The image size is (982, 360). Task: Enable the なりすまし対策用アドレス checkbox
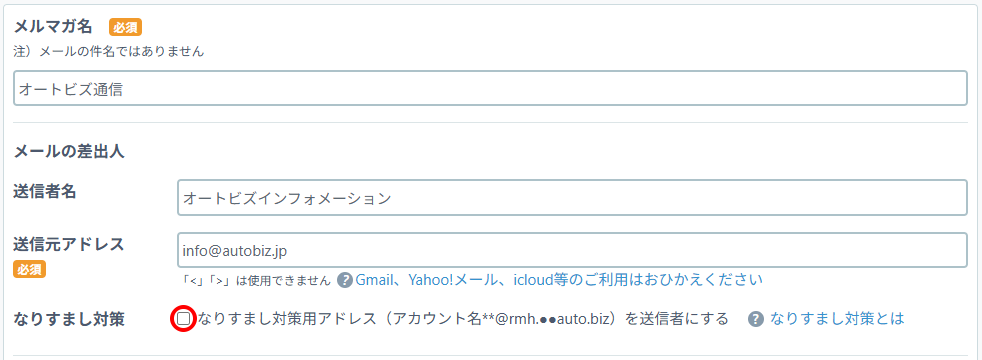183,319
